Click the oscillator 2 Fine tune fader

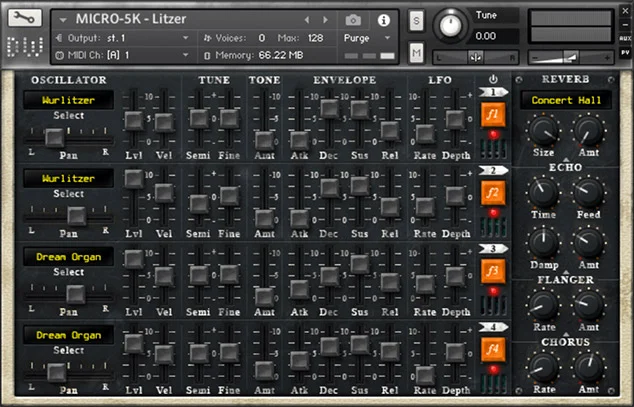pos(229,196)
